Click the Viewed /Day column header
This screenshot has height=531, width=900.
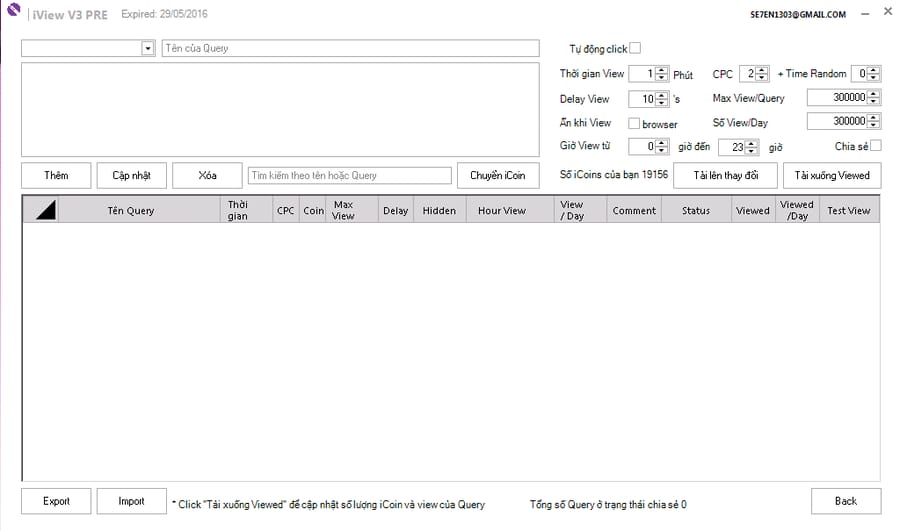pyautogui.click(x=797, y=211)
